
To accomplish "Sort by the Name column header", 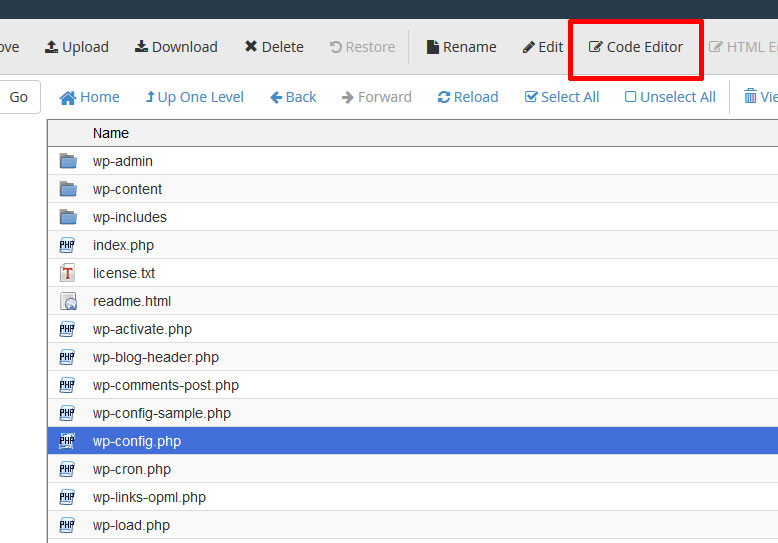I will [x=111, y=133].
